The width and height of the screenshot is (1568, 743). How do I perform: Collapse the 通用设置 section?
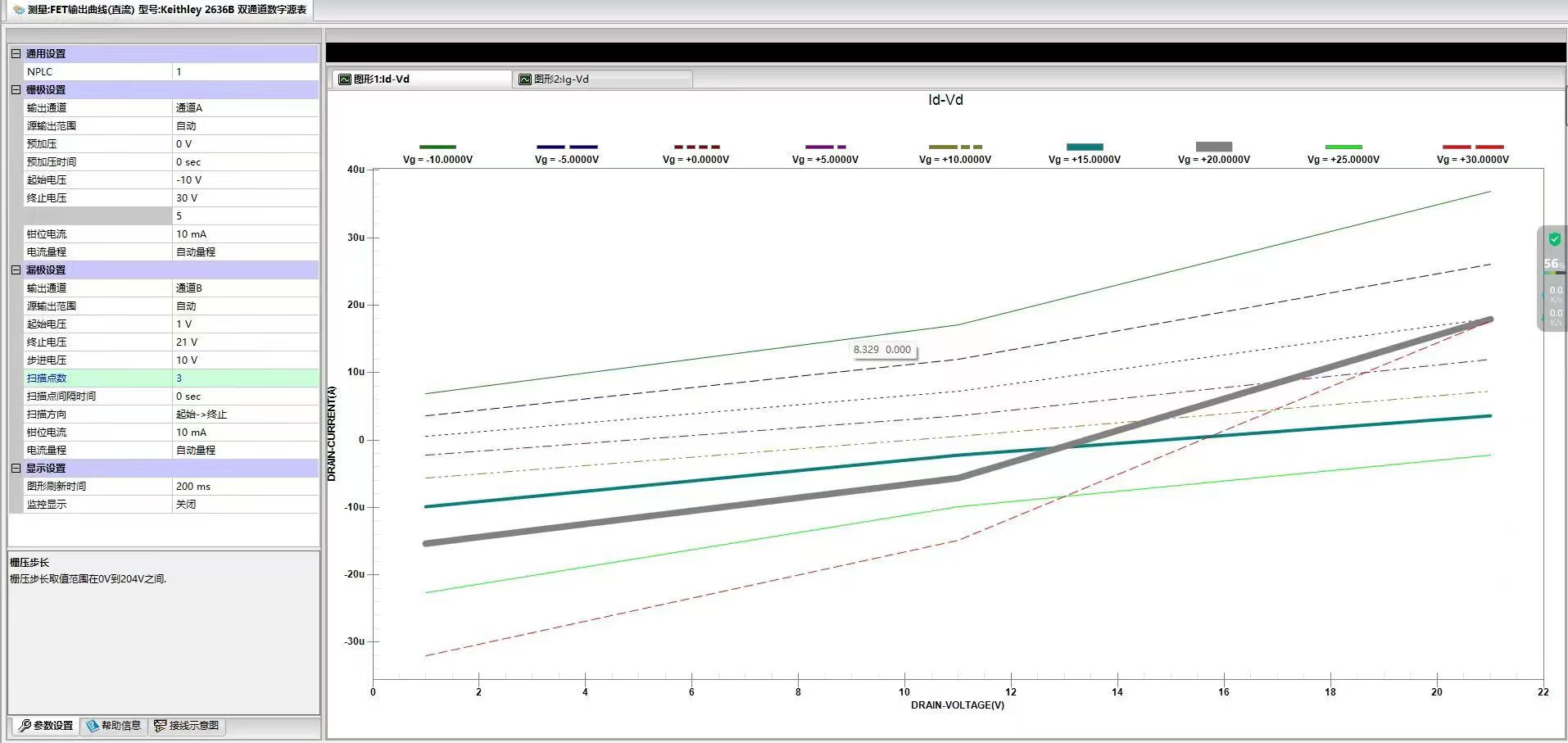click(x=16, y=53)
